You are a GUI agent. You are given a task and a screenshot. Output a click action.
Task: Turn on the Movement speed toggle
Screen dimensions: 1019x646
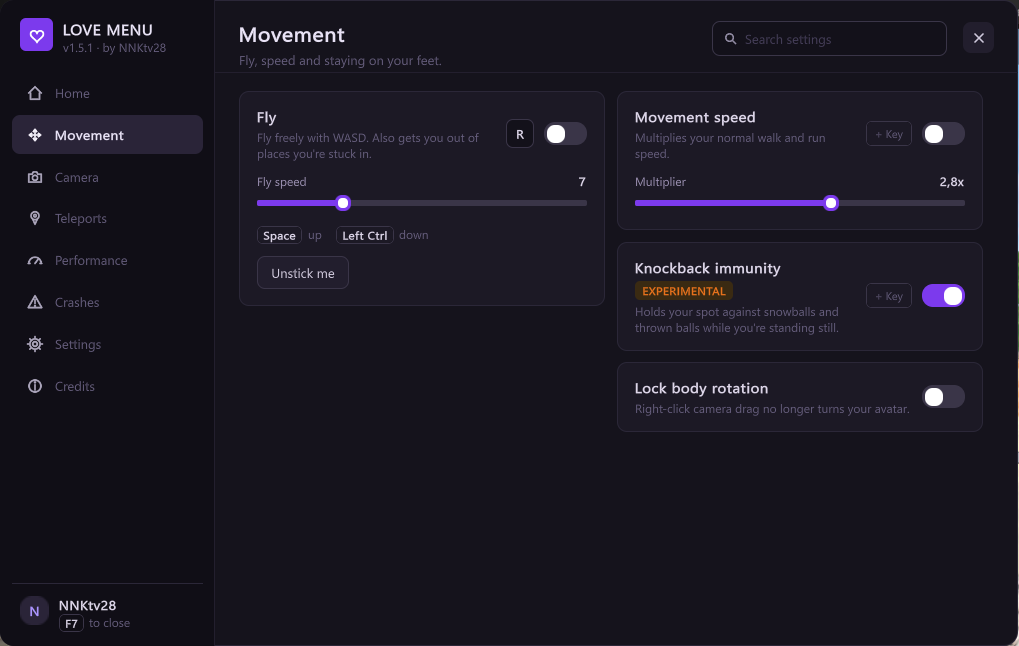pyautogui.click(x=943, y=134)
